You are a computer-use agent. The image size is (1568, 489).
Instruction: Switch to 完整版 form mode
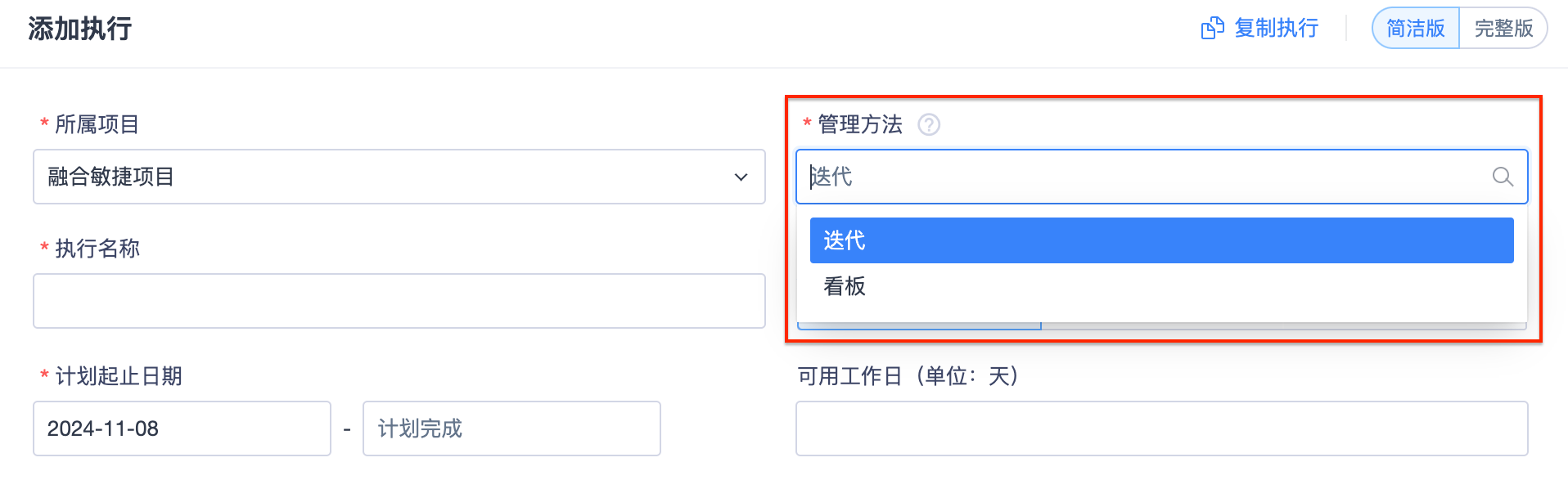click(1503, 29)
